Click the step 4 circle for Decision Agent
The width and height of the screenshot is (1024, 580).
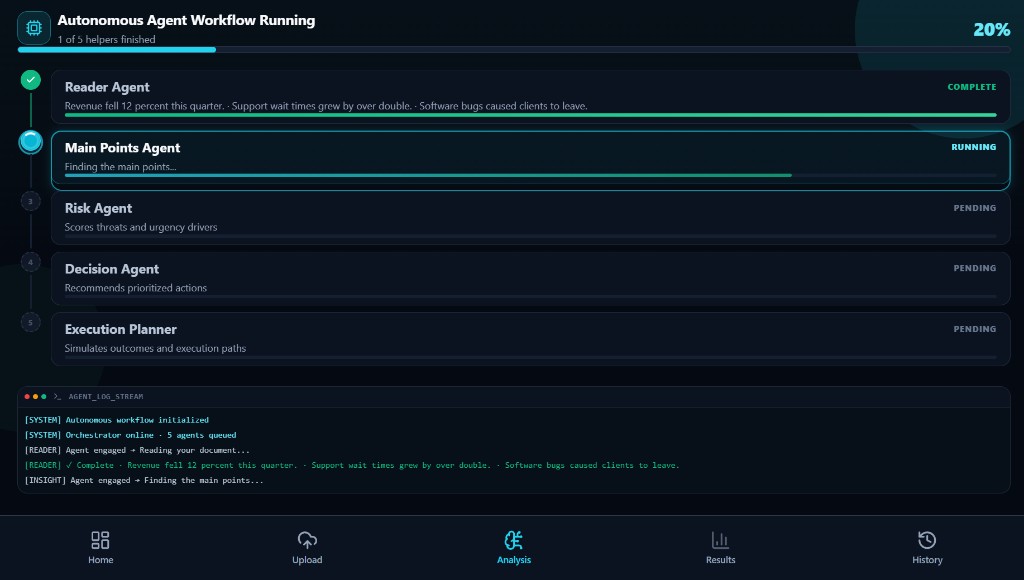click(31, 262)
